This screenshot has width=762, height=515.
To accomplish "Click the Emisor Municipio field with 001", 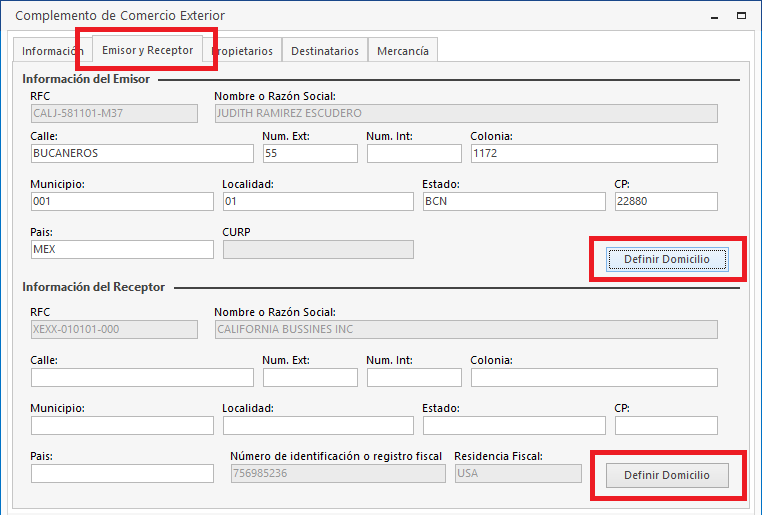I will click(122, 202).
